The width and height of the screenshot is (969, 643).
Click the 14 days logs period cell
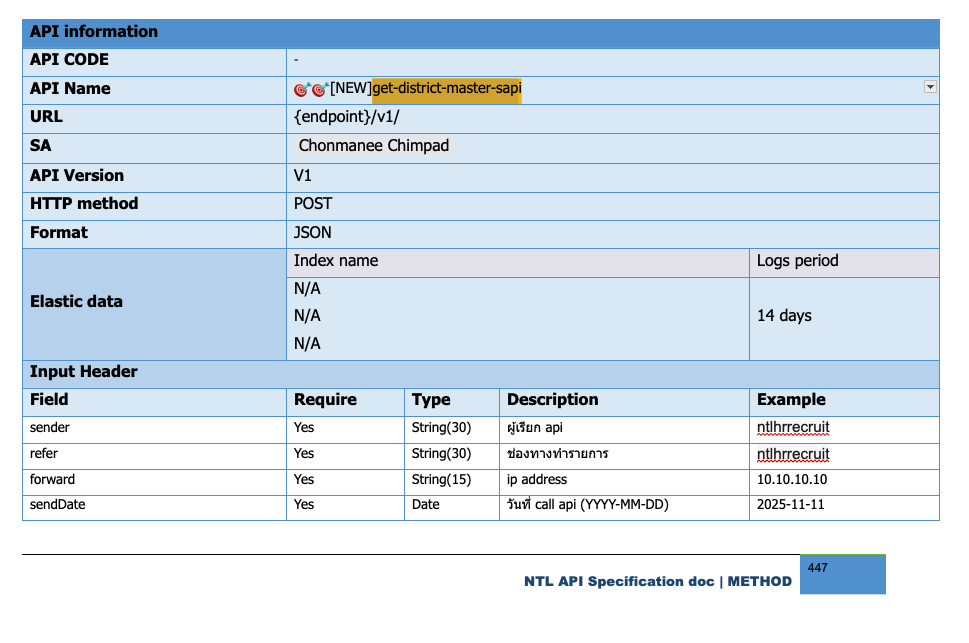click(784, 316)
